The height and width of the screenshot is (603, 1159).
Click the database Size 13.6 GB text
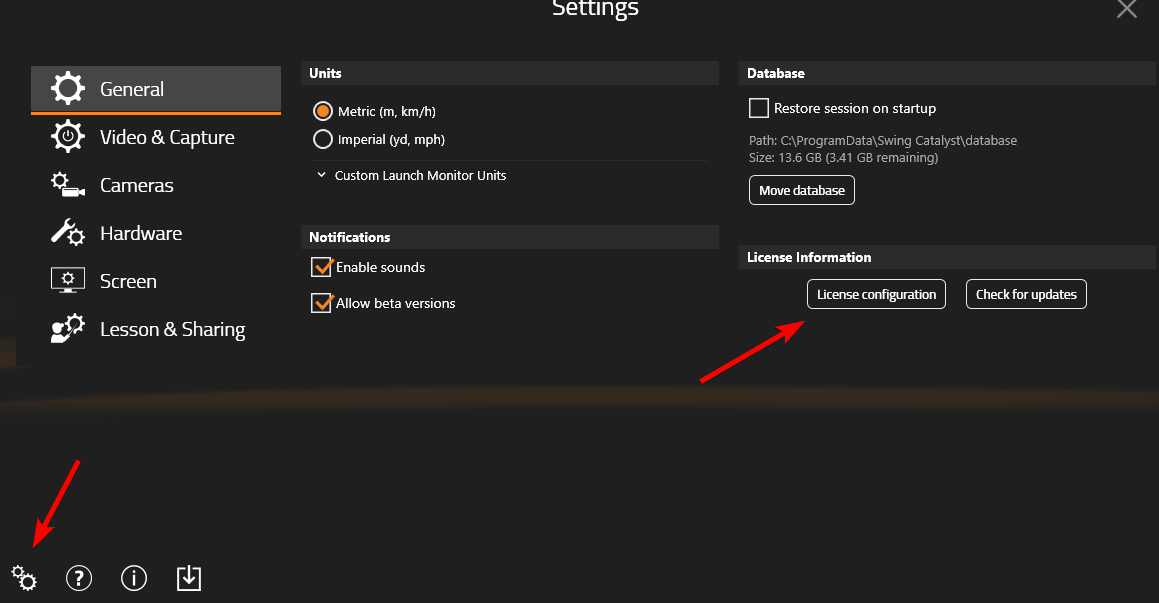(843, 157)
